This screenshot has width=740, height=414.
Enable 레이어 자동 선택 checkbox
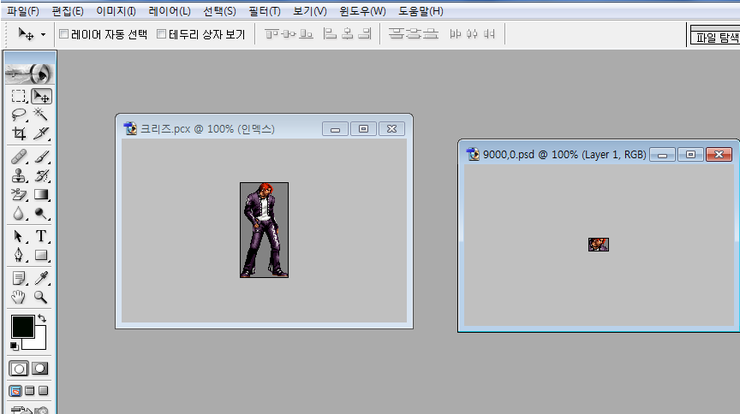64,34
